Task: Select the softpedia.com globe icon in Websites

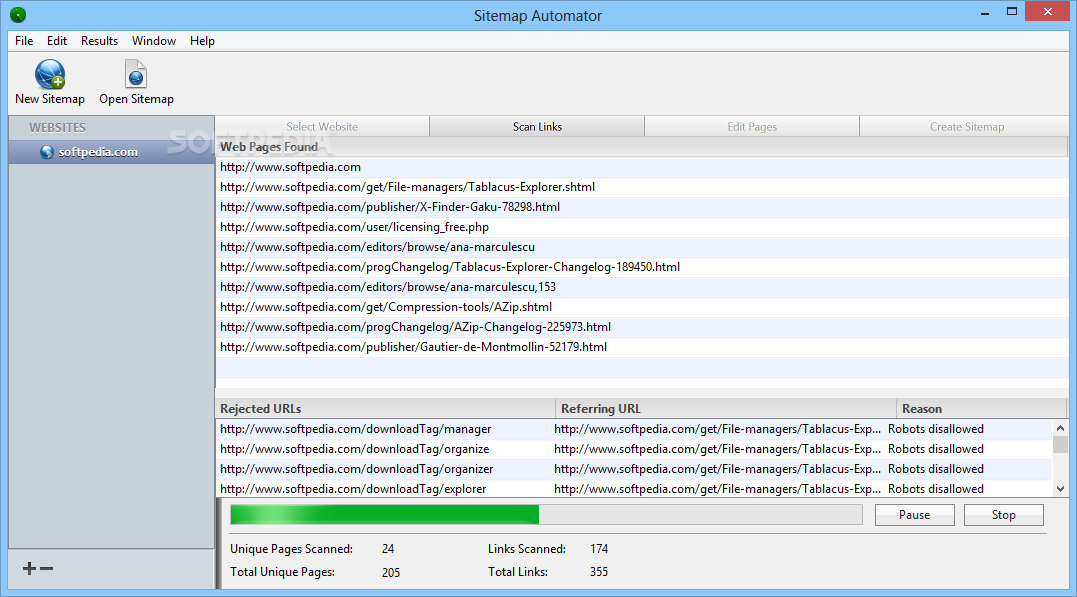Action: point(47,152)
